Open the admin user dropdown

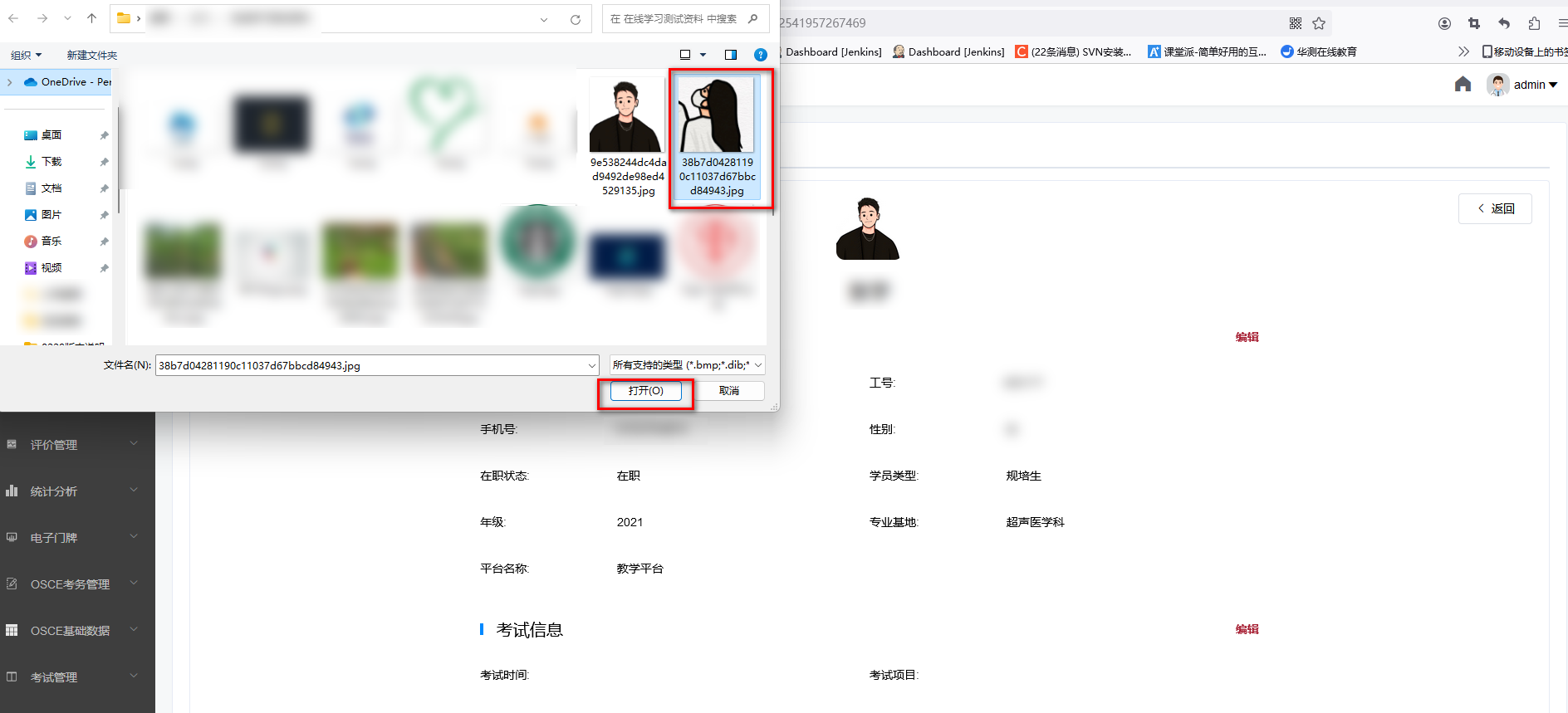1522,85
